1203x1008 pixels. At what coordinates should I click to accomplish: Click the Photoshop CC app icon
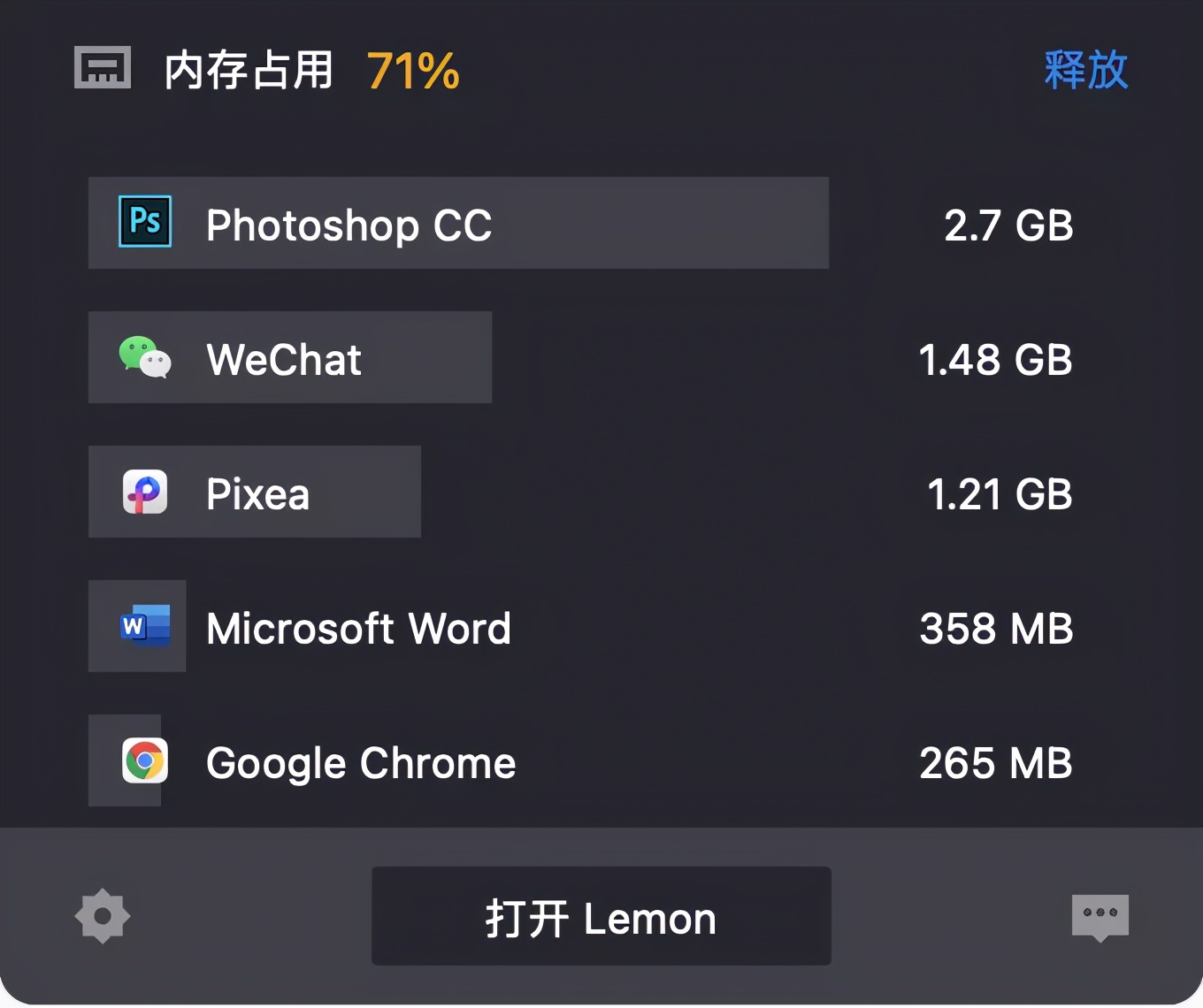[144, 223]
